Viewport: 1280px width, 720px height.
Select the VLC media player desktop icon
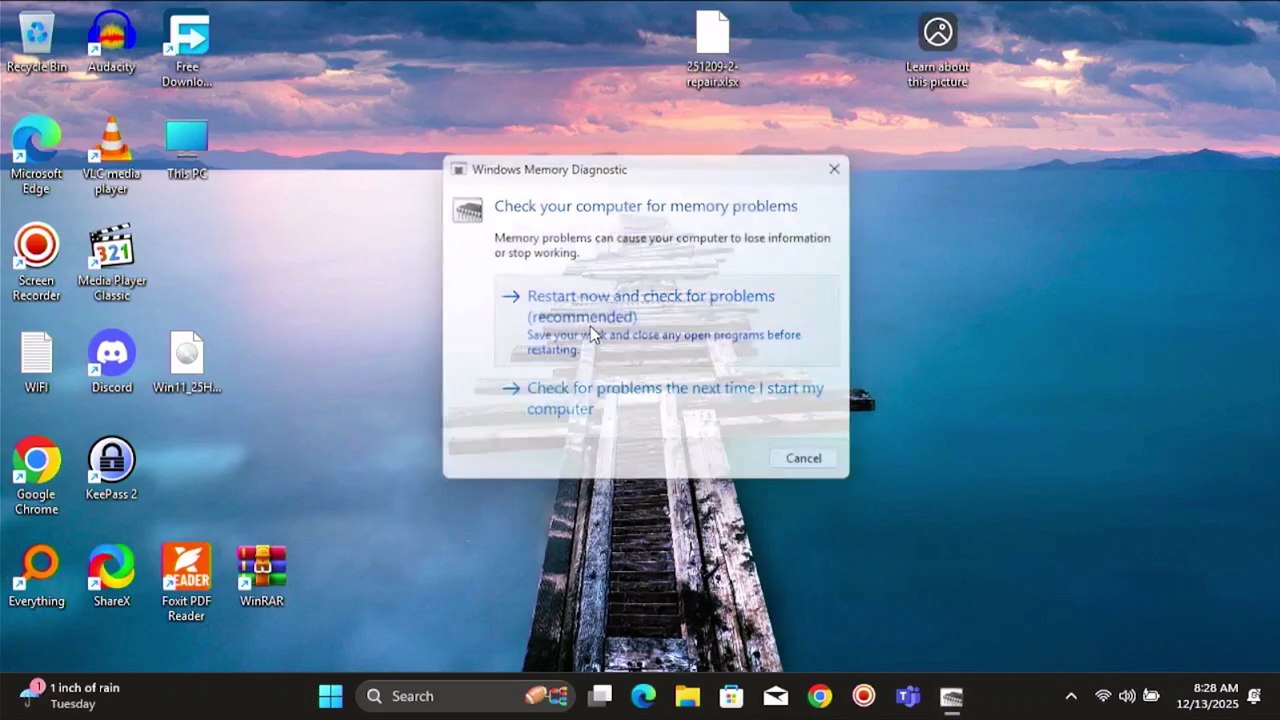[x=111, y=157]
